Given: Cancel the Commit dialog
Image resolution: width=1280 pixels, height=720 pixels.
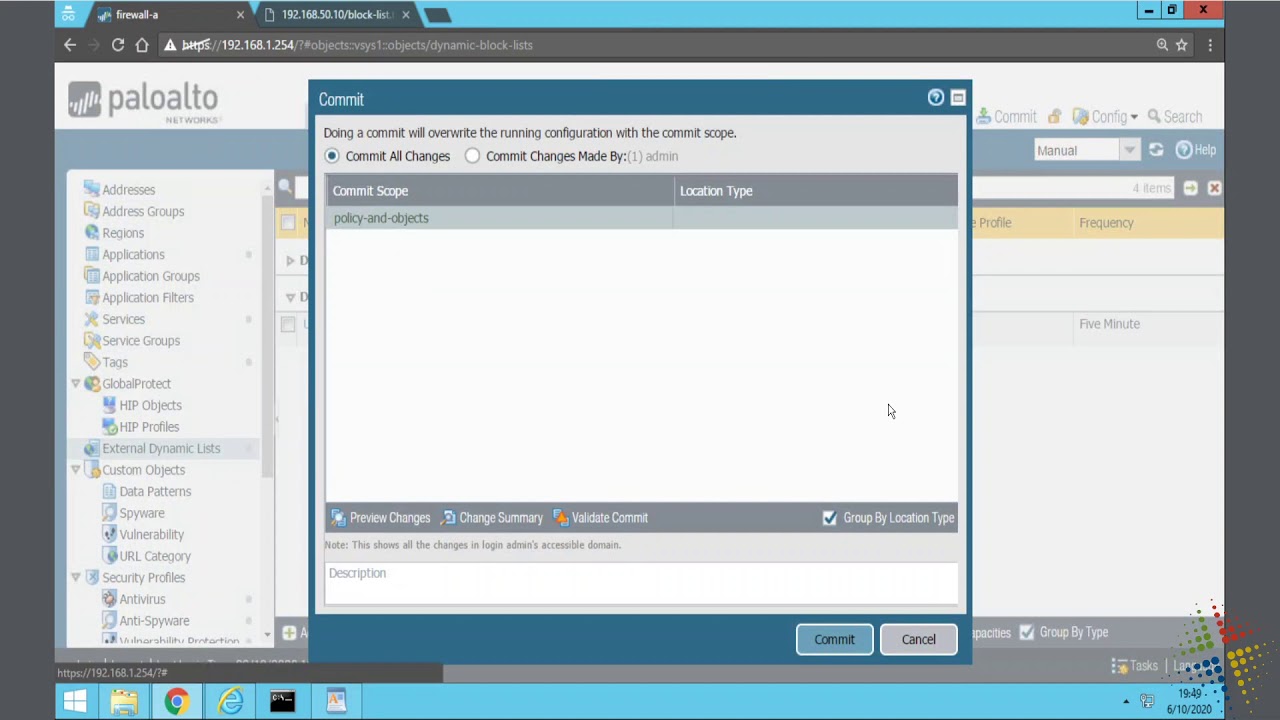Looking at the screenshot, I should click(918, 639).
